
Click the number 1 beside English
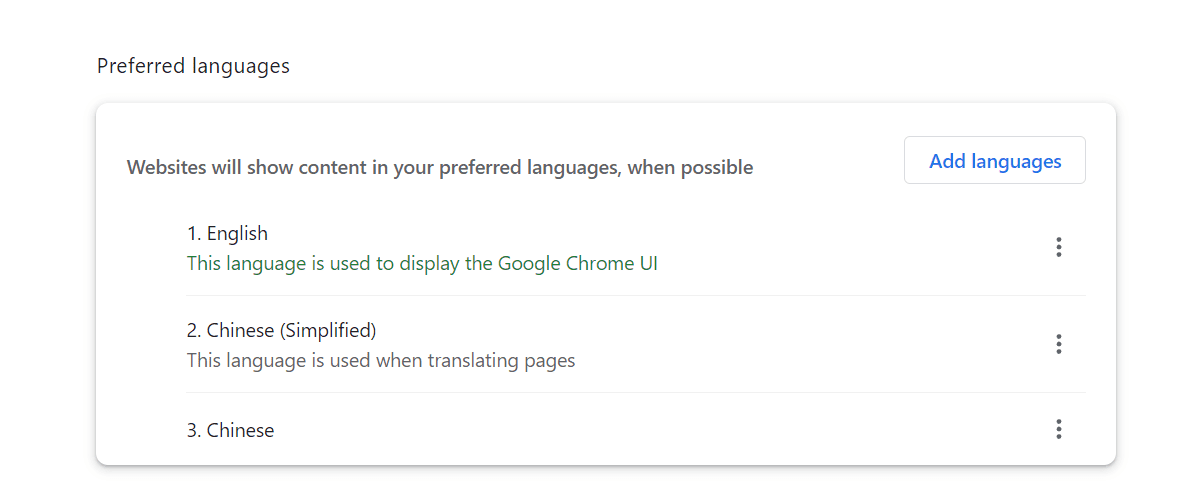pyautogui.click(x=193, y=234)
